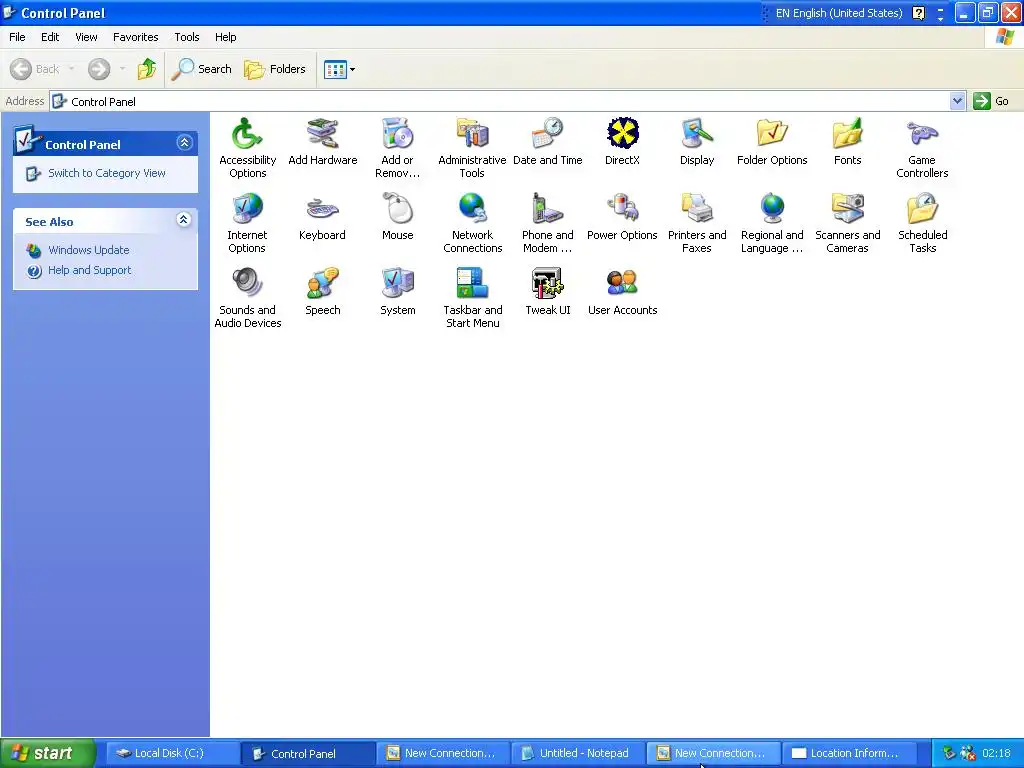Click the Go button
The width and height of the screenshot is (1024, 768).
pyautogui.click(x=991, y=101)
